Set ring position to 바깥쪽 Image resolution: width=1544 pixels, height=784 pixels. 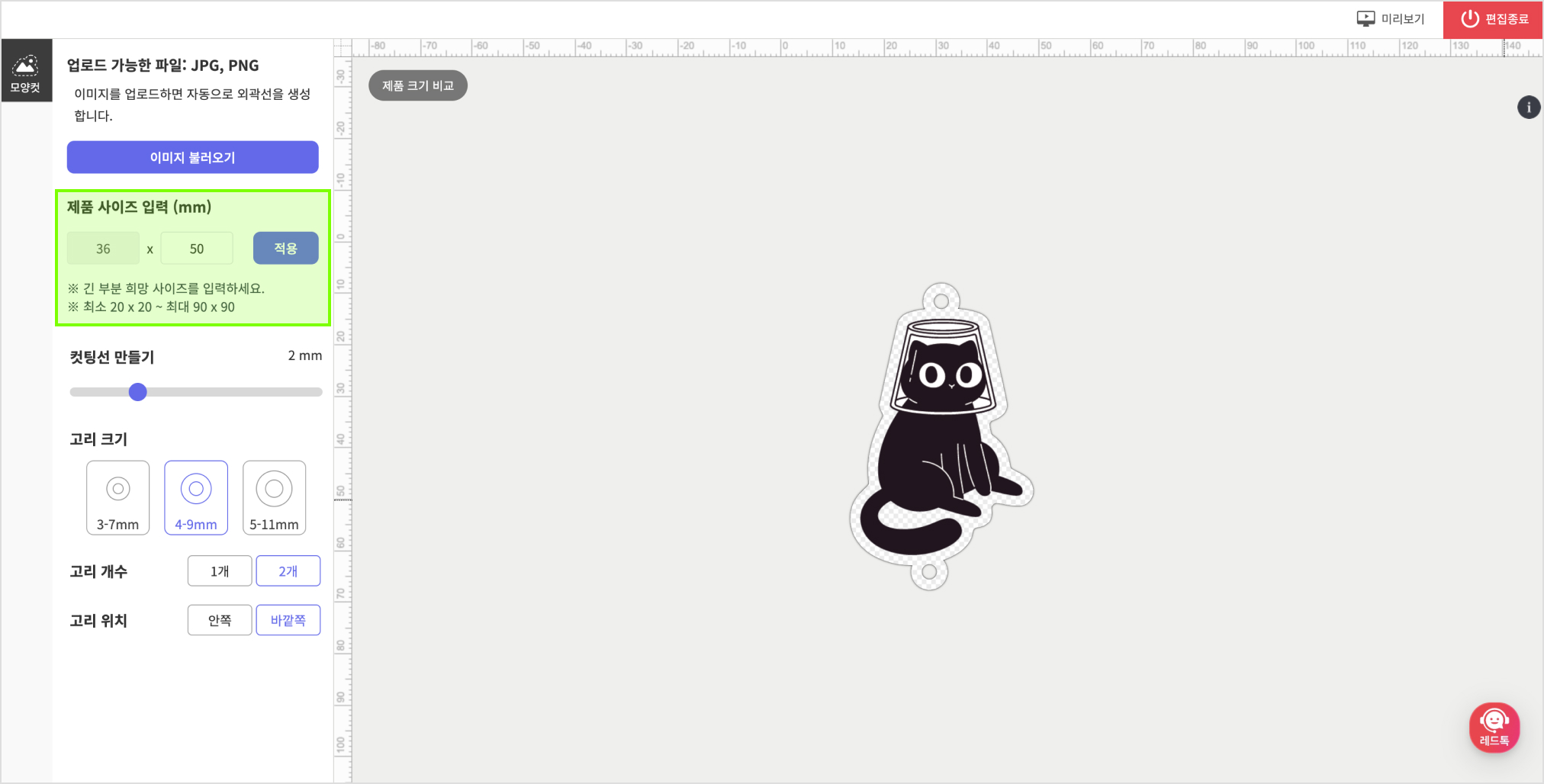click(x=288, y=620)
